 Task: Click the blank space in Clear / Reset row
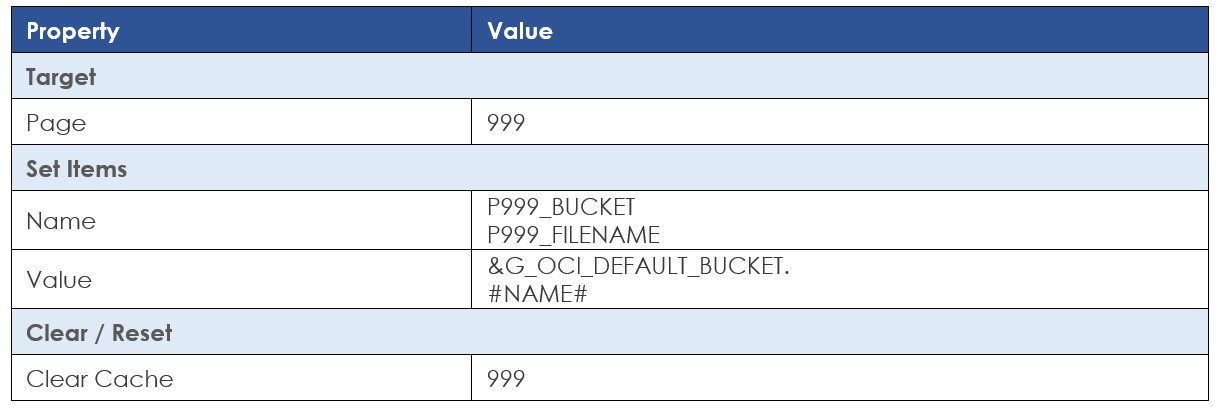(690, 333)
